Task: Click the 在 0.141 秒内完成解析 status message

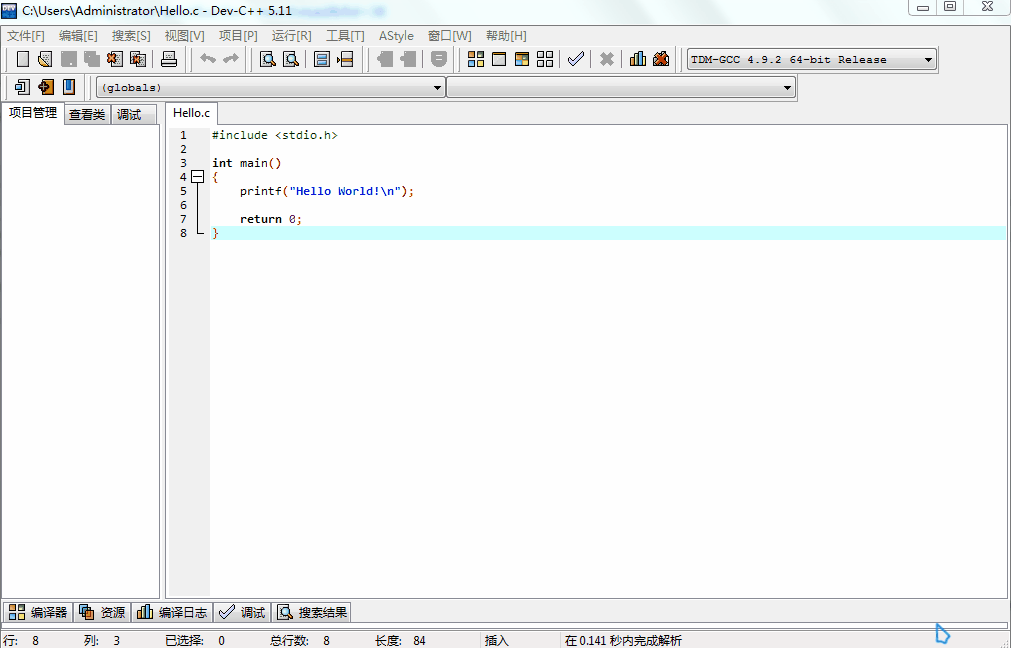Action: pos(623,641)
